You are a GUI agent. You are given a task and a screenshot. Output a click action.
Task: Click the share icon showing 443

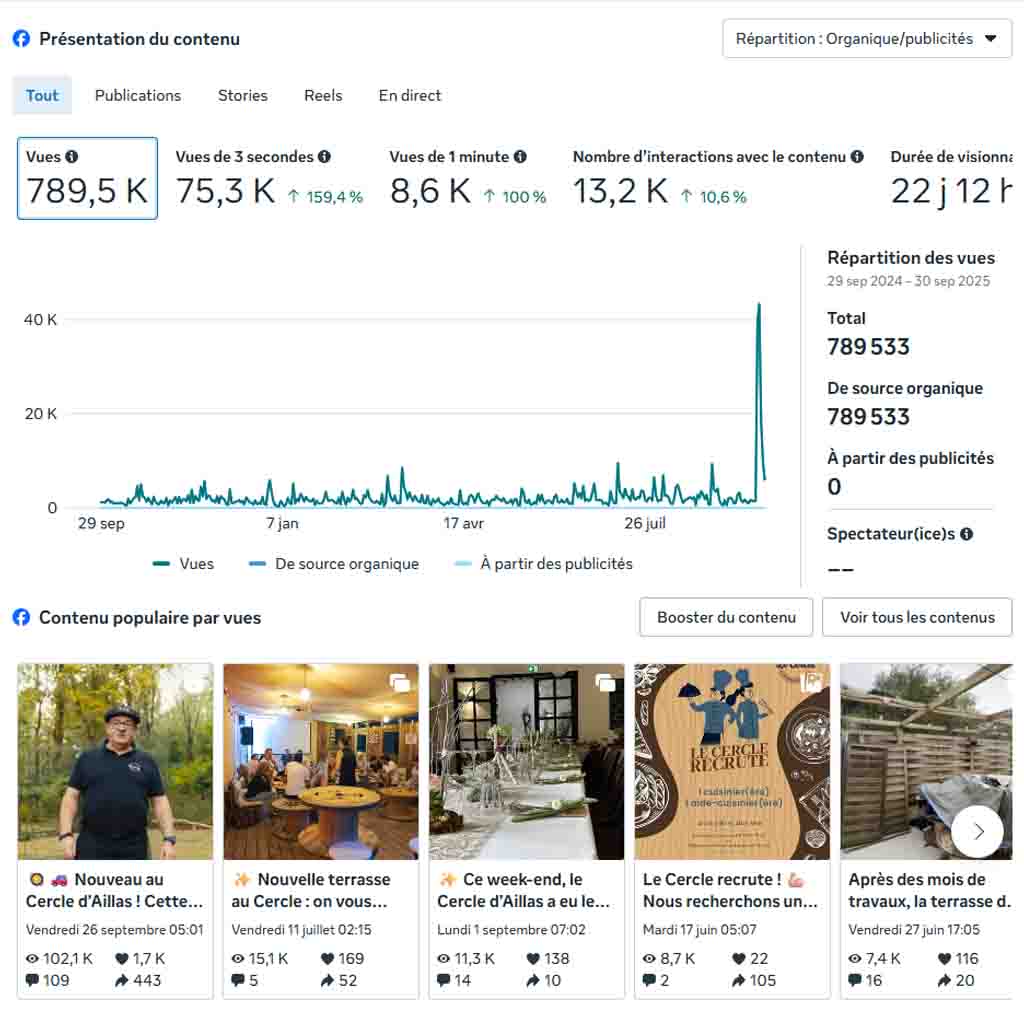tap(121, 980)
